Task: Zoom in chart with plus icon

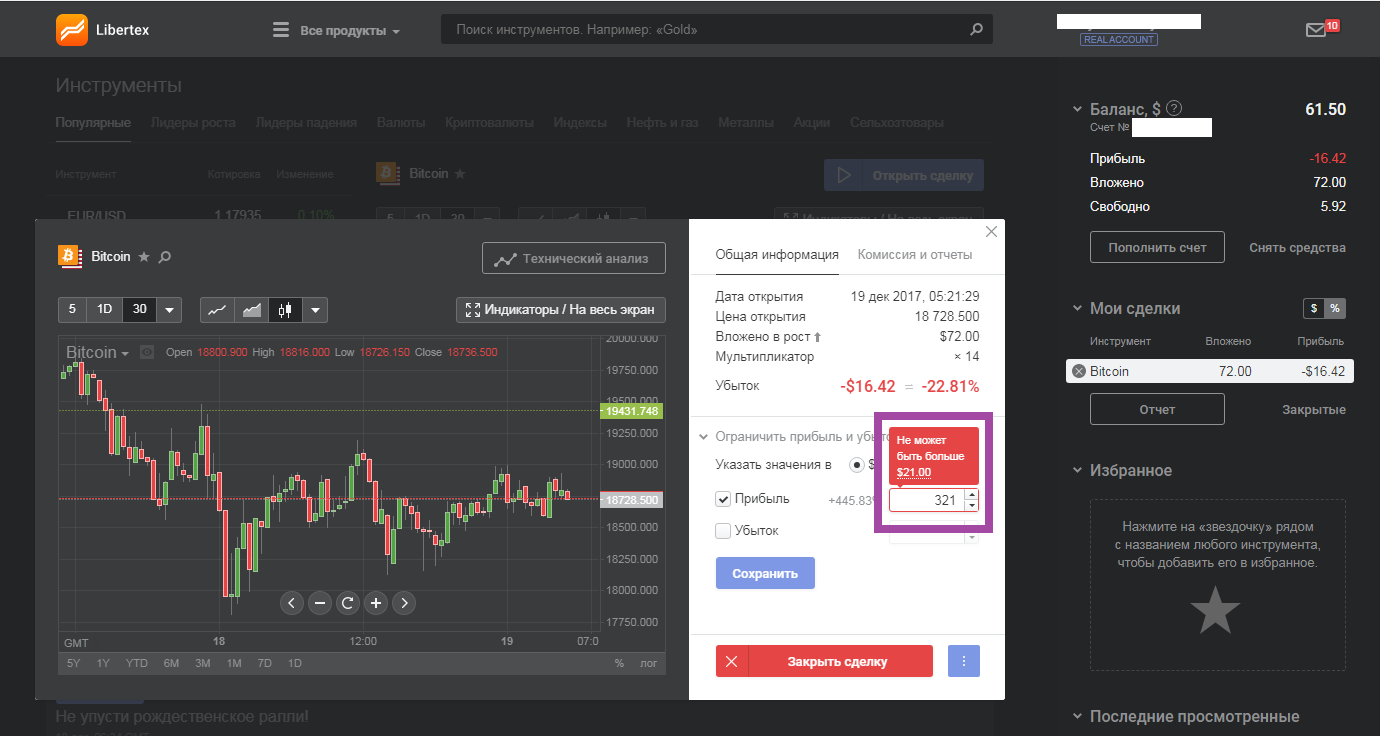Action: pyautogui.click(x=376, y=603)
